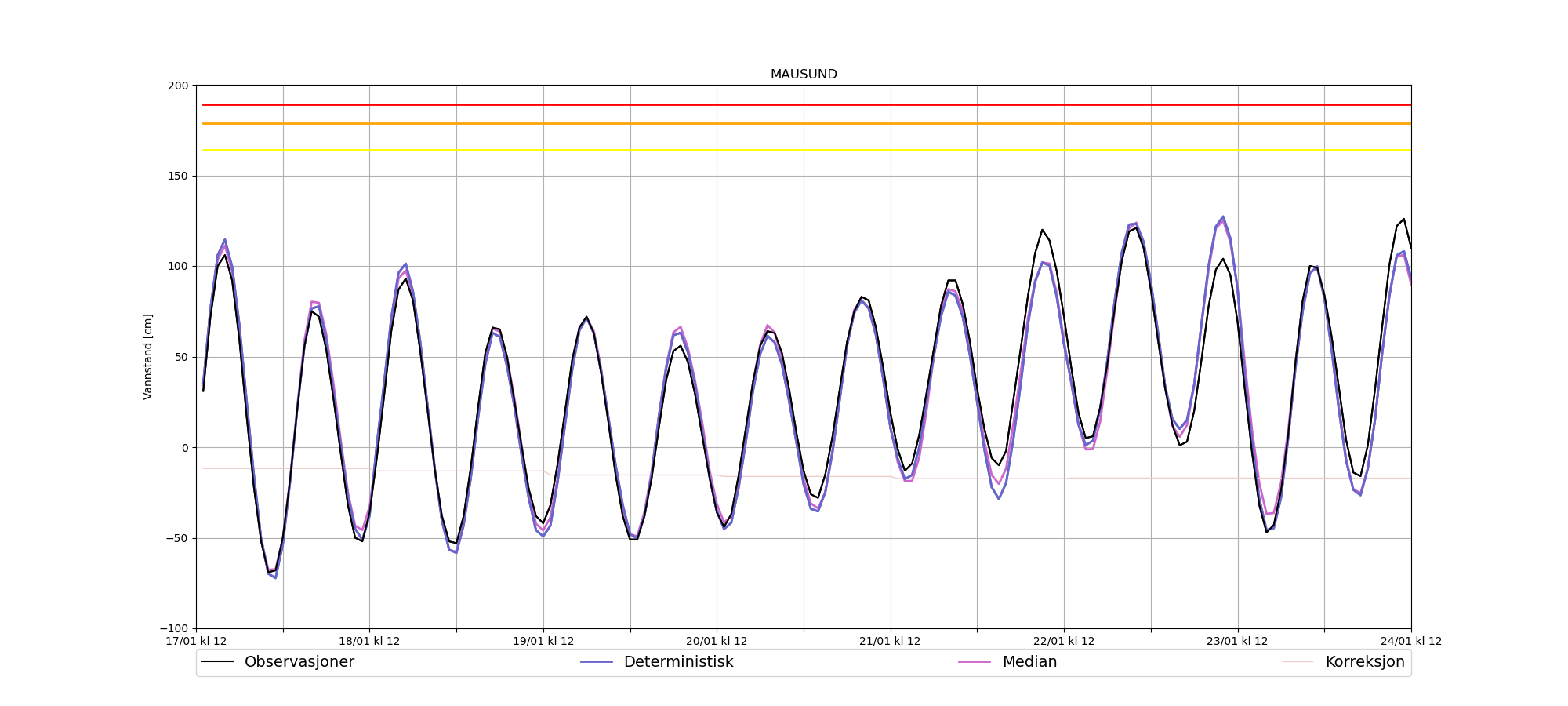Click the 0 y-axis tick label

pos(185,448)
